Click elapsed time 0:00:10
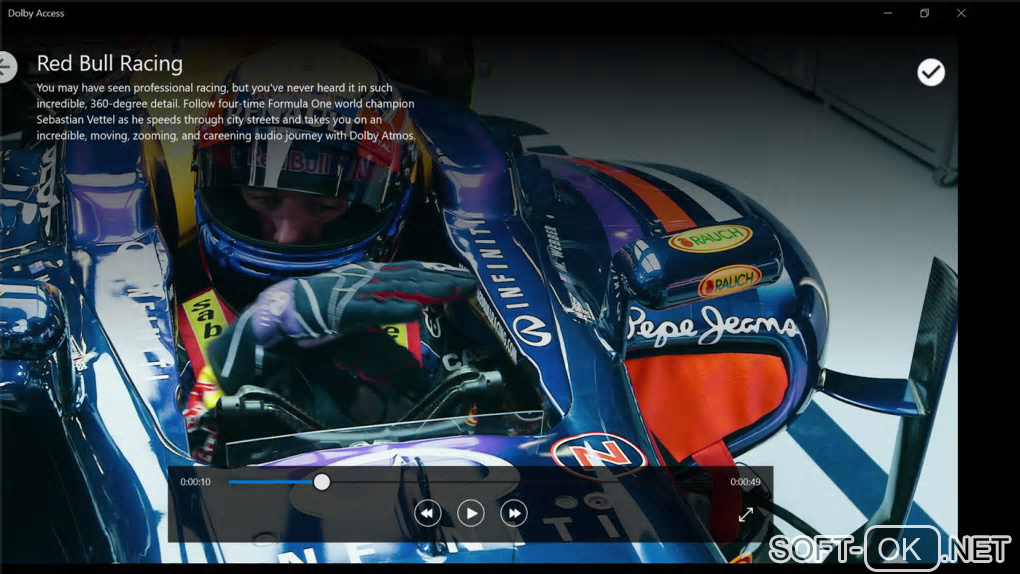1020x574 pixels. point(195,482)
